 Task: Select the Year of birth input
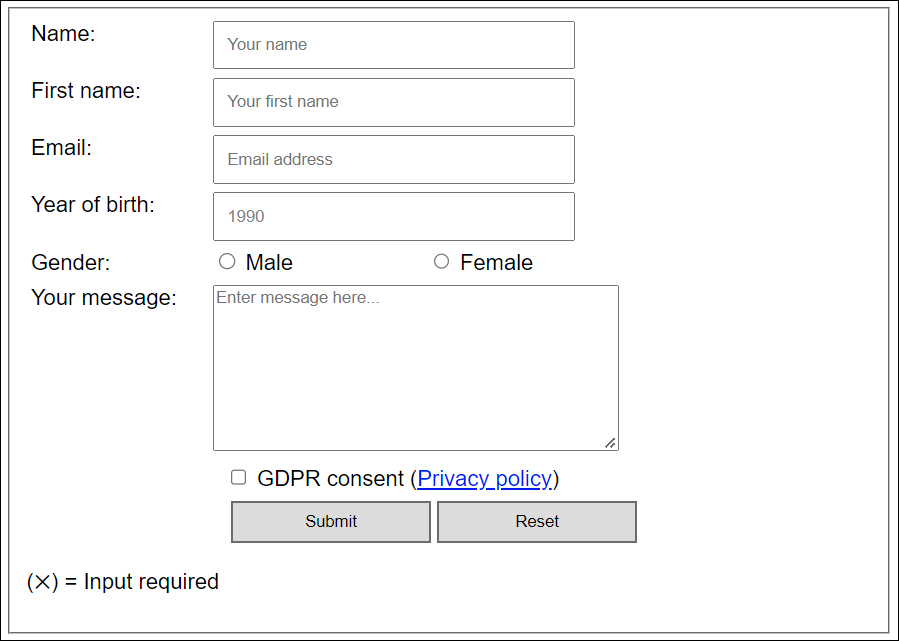[393, 216]
